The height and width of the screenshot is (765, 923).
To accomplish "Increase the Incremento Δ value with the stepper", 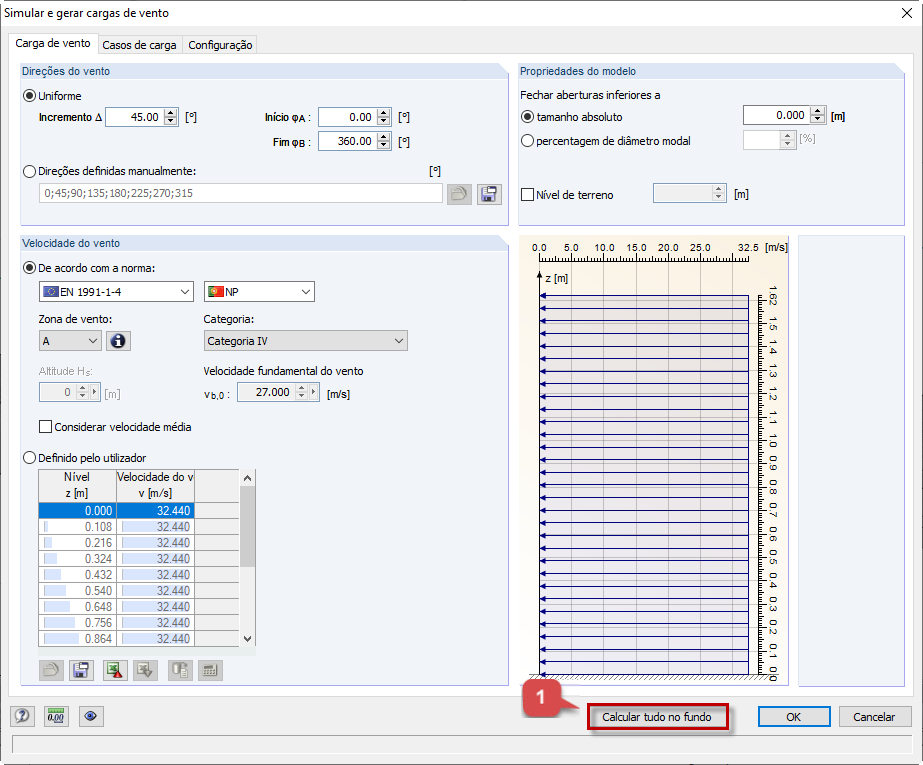I will click(168, 112).
